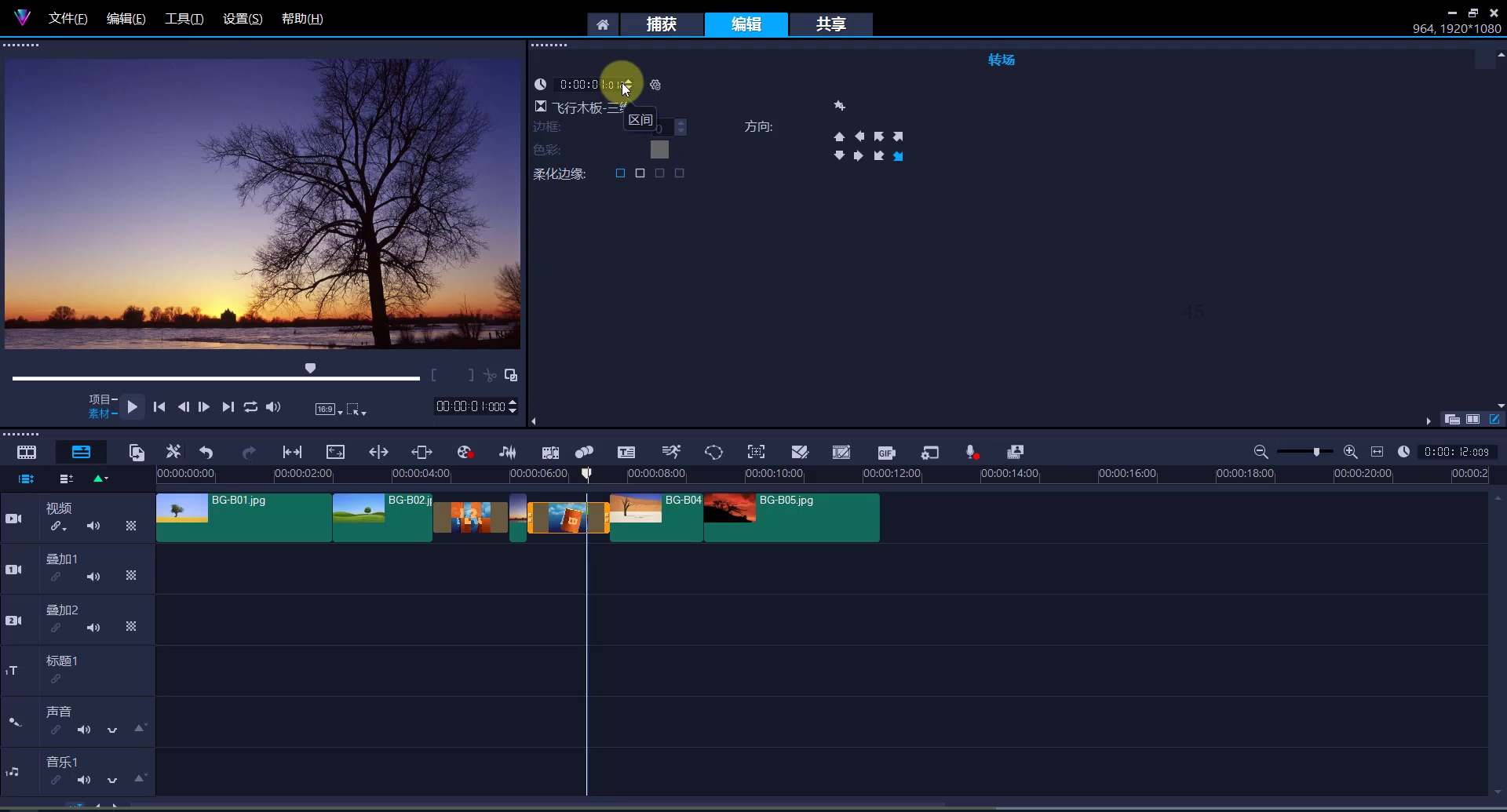Screen dimensions: 1507x812
Task: Mute the 声音 track
Action: coord(84,730)
